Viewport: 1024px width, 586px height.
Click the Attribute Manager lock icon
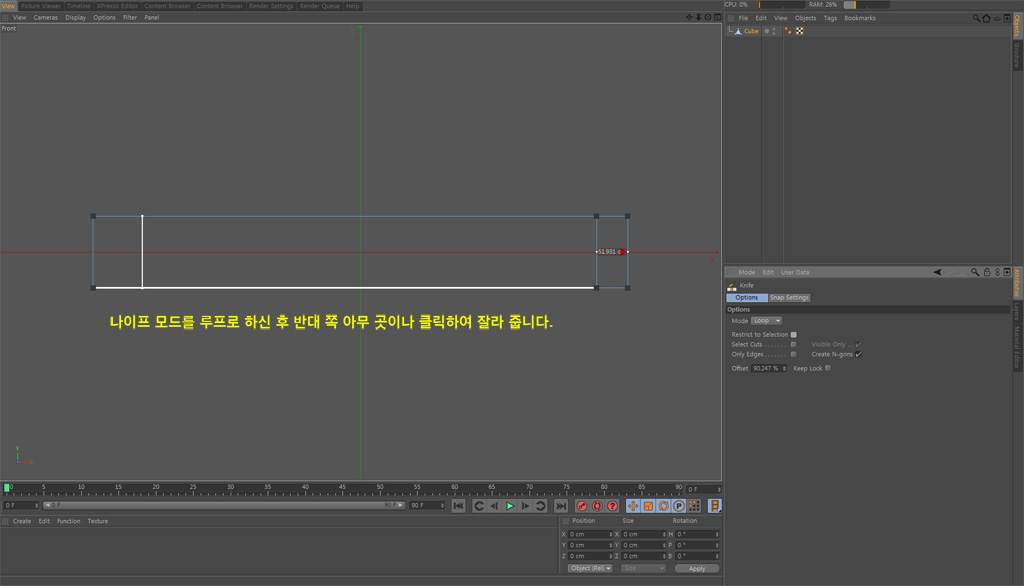point(987,272)
